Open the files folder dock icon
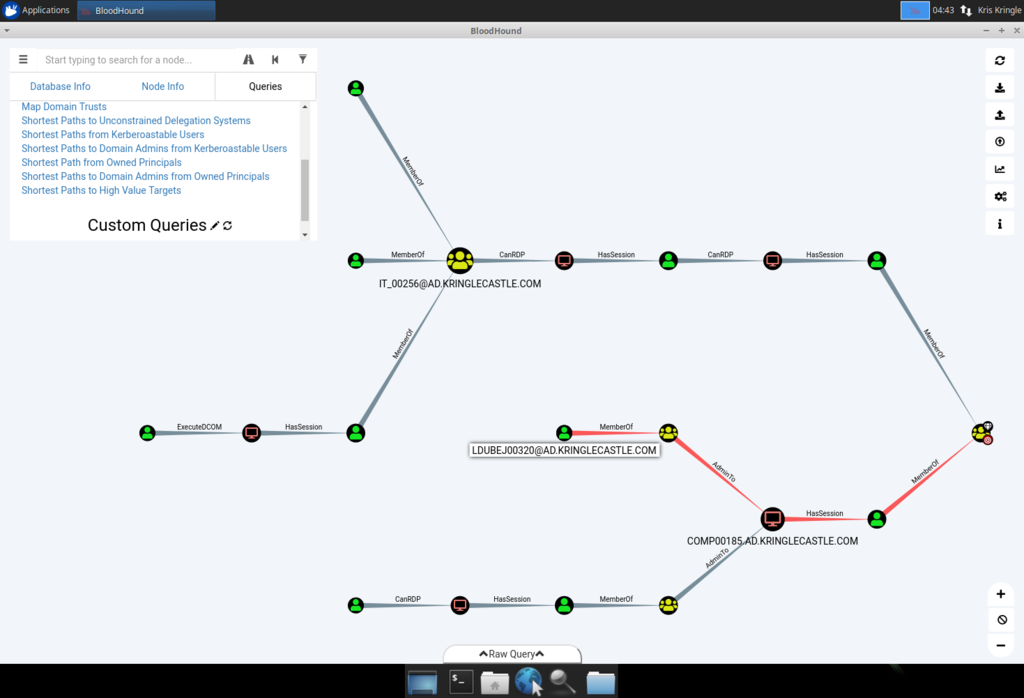This screenshot has width=1024, height=698. (x=600, y=682)
